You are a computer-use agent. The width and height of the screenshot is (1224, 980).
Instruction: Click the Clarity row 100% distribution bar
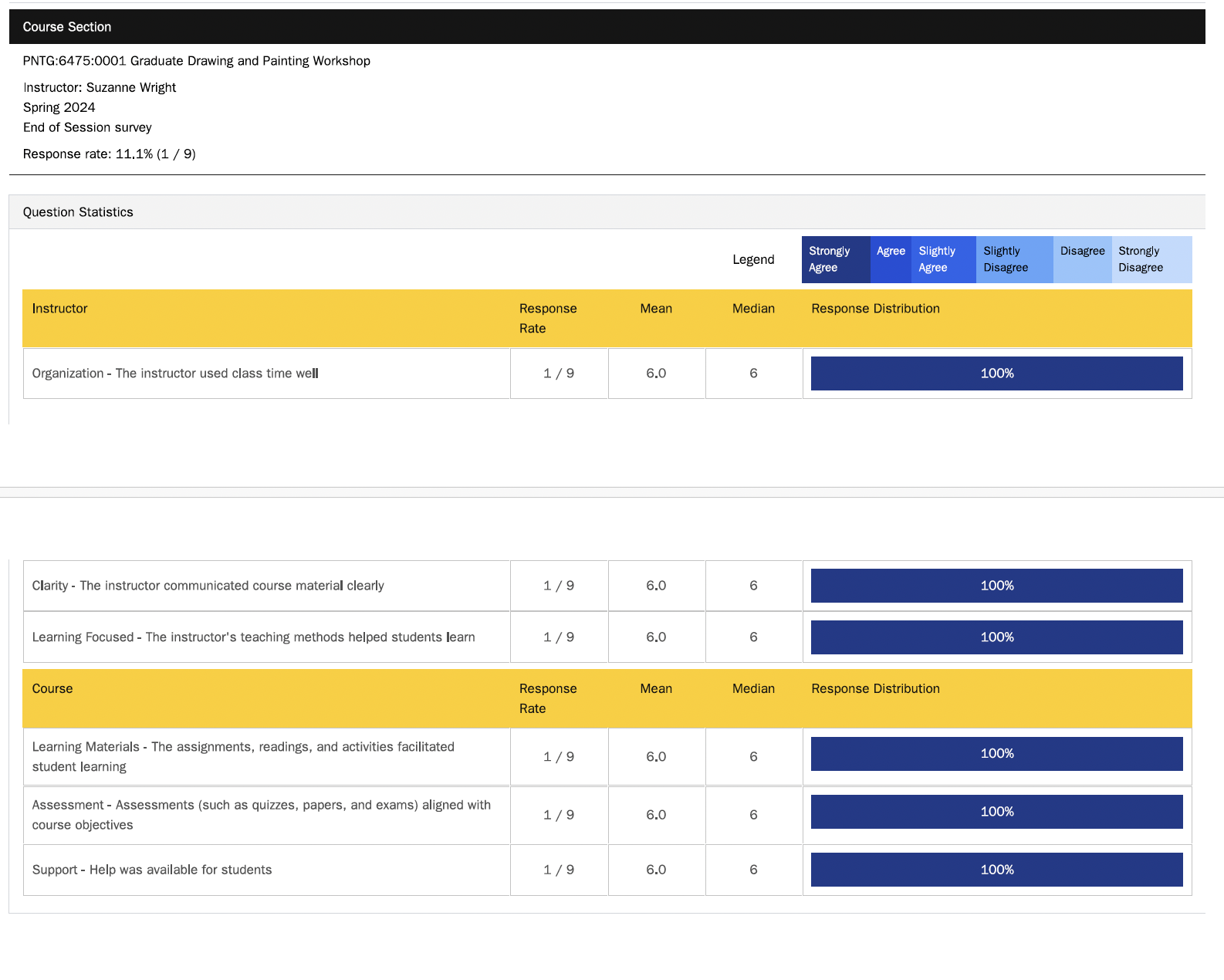pos(997,586)
